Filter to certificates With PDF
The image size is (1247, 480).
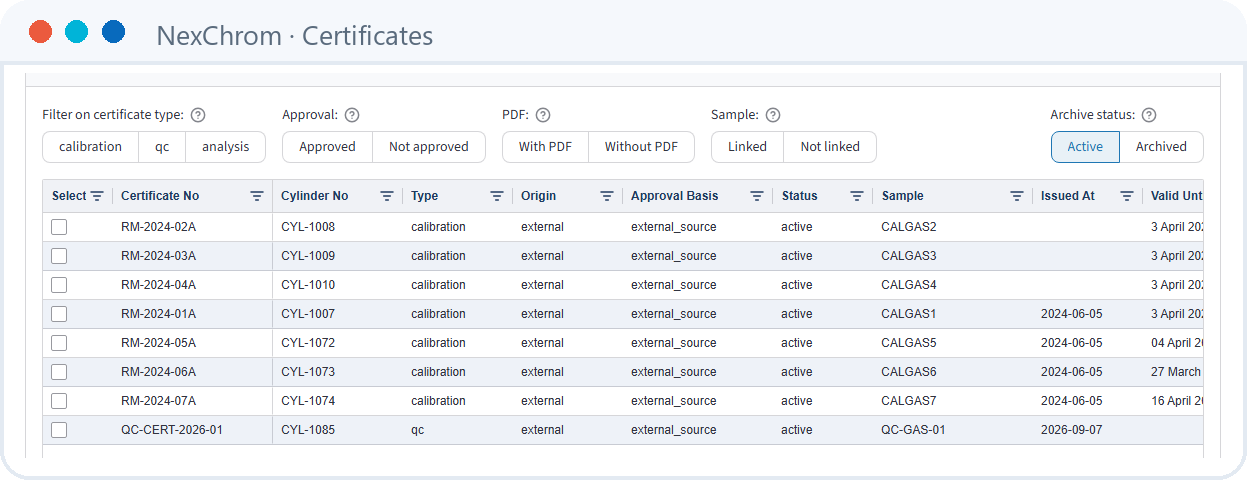pos(545,147)
